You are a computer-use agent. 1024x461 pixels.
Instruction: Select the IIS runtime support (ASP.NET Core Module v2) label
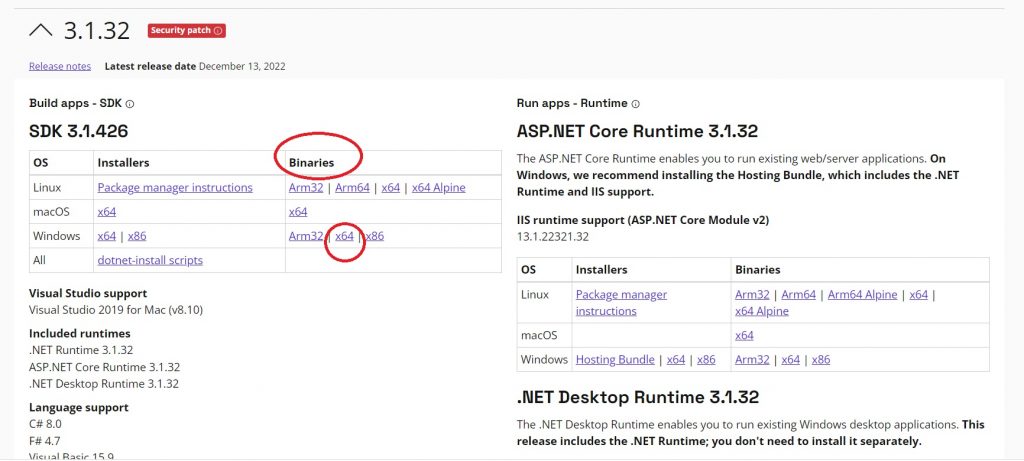643,220
